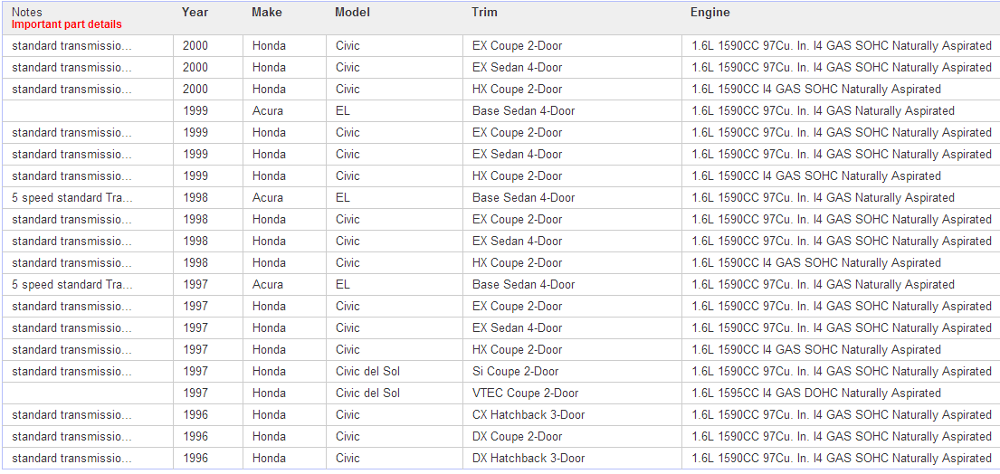
Task: Click the 5 speed note in 1997 Acura row
Action: pyautogui.click(x=72, y=285)
